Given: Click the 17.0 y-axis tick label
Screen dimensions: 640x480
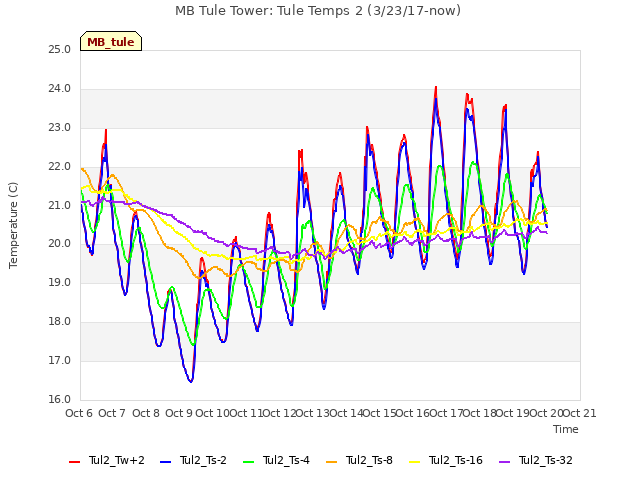Looking at the screenshot, I should (x=60, y=360).
